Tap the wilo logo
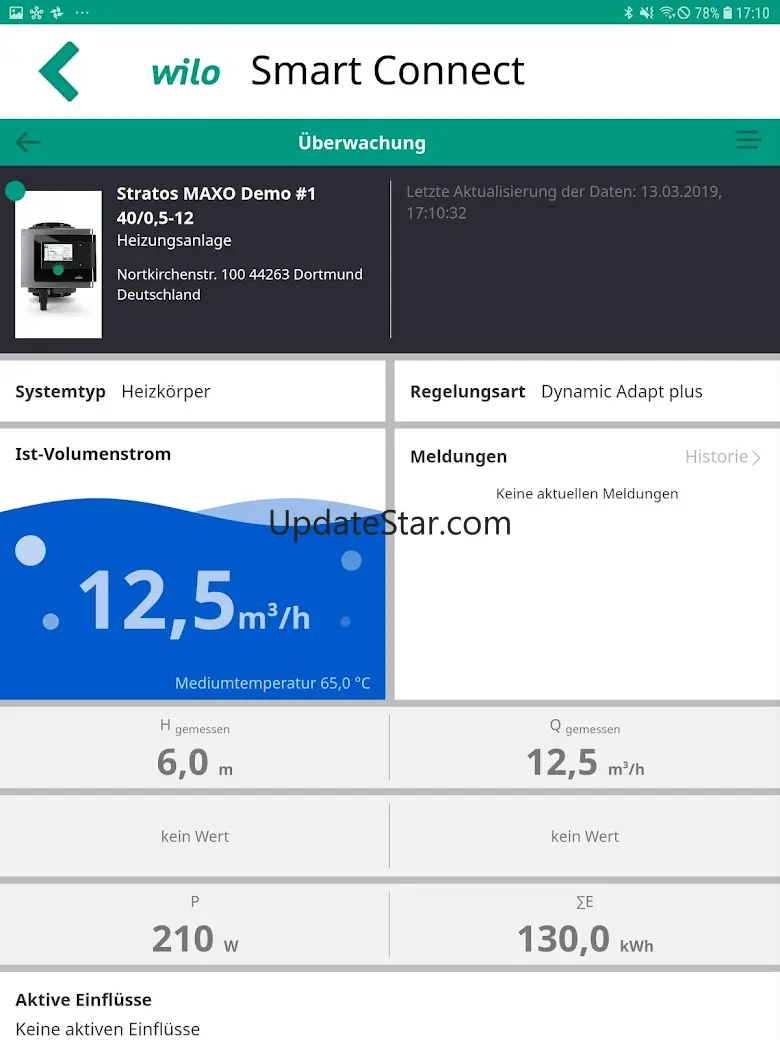Screen dimensions: 780x1040 tap(186, 72)
